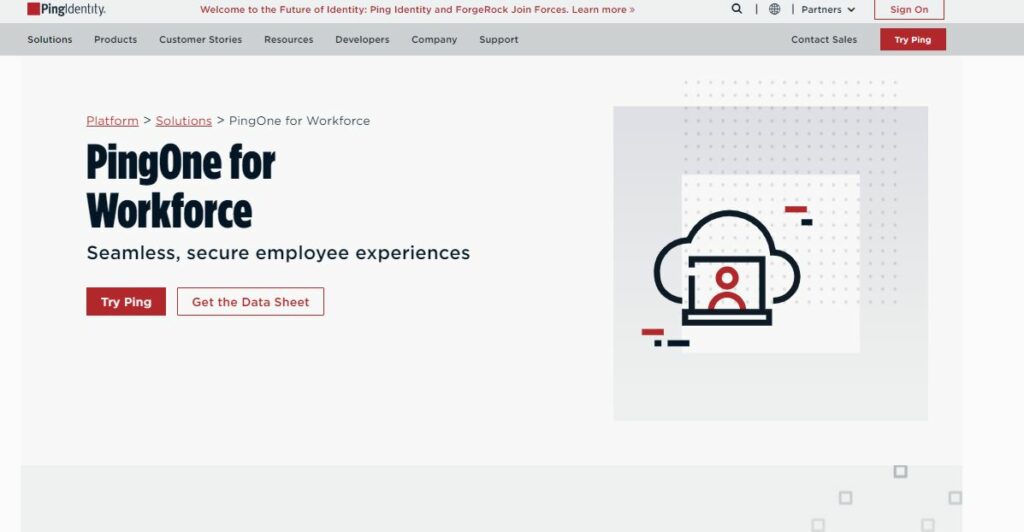1024x532 pixels.
Task: Click the Sign On button
Action: [909, 9]
